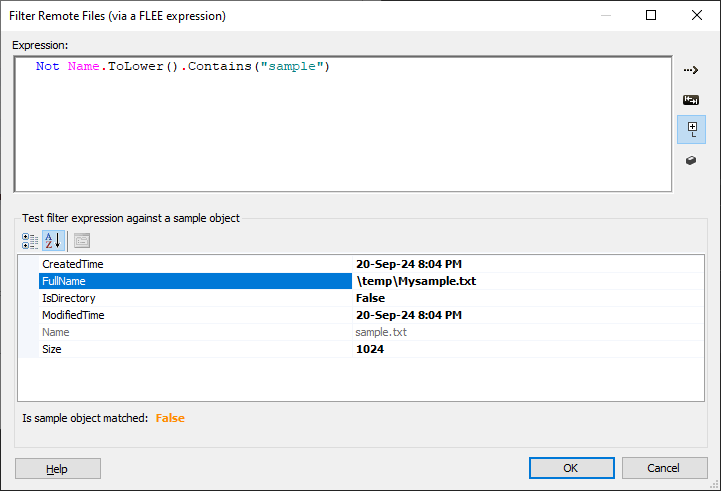Image resolution: width=721 pixels, height=491 pixels.
Task: Click the dotted arrow icon beside expression
Action: coord(691,70)
